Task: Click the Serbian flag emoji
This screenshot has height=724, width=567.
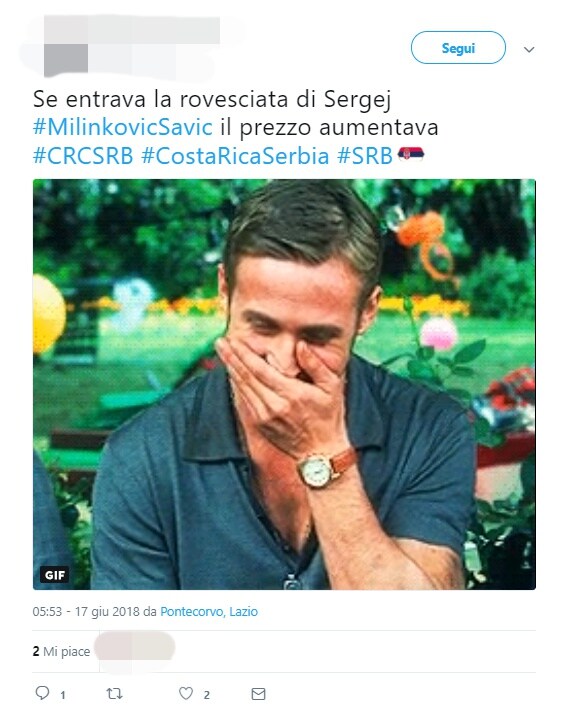Action: [x=410, y=154]
